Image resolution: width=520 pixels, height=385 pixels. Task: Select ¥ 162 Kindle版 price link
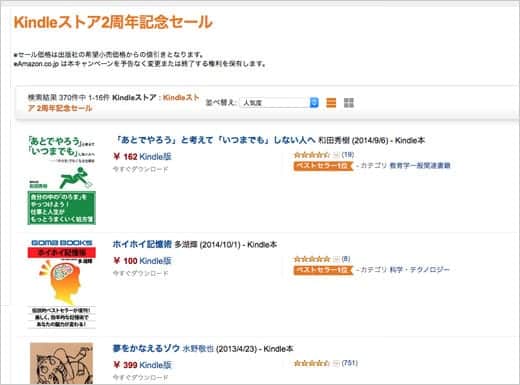click(142, 157)
